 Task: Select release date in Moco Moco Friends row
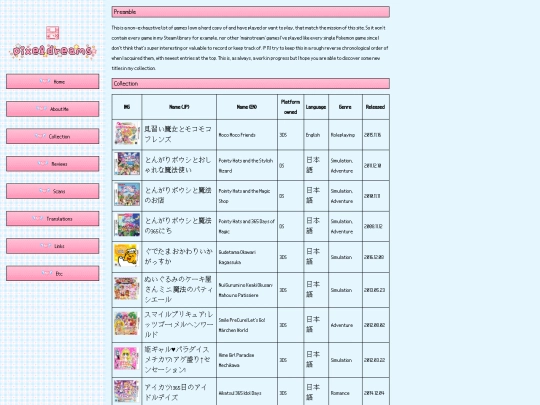(x=373, y=135)
